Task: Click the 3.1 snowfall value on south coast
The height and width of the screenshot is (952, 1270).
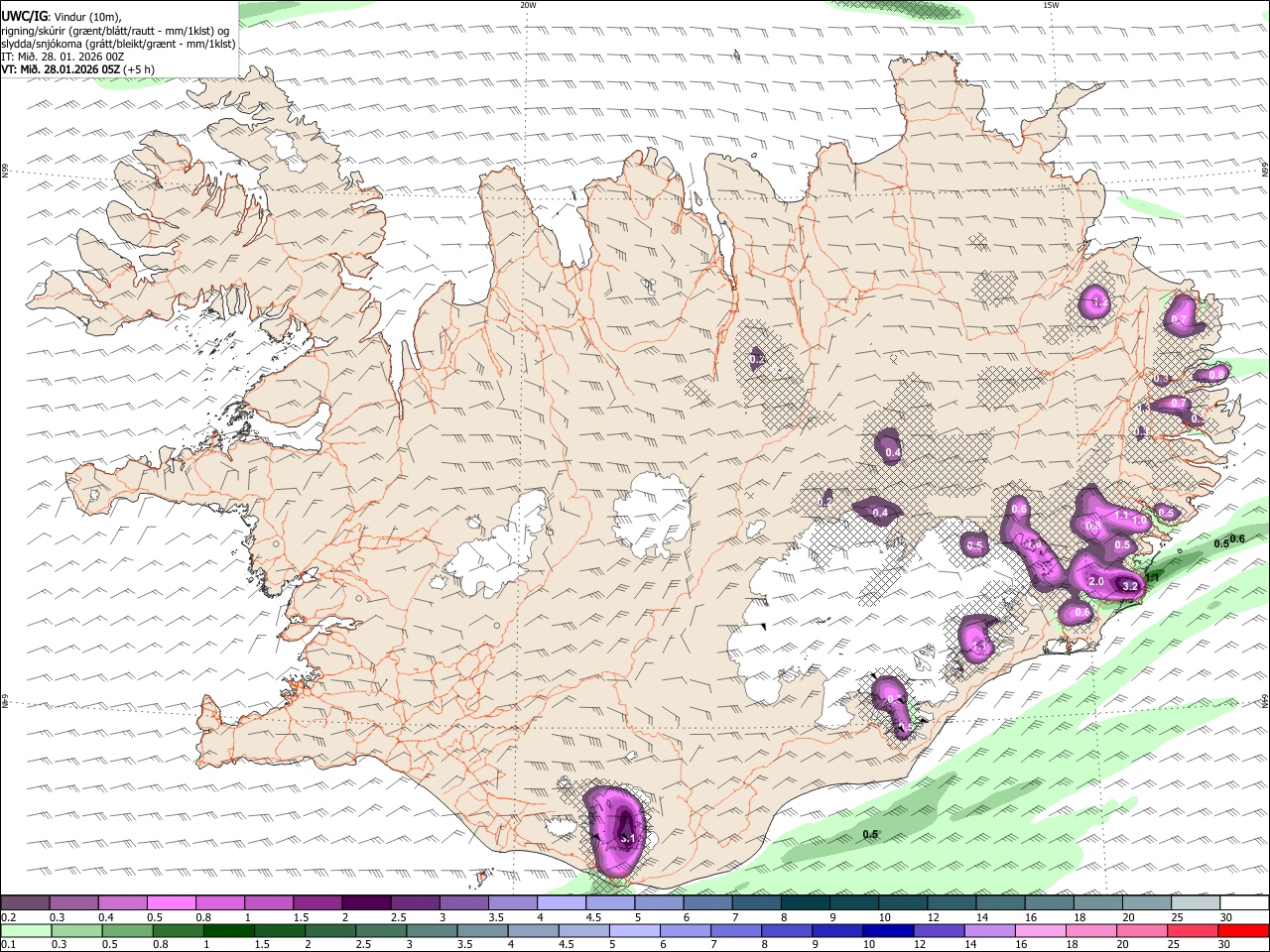Action: pyautogui.click(x=627, y=838)
